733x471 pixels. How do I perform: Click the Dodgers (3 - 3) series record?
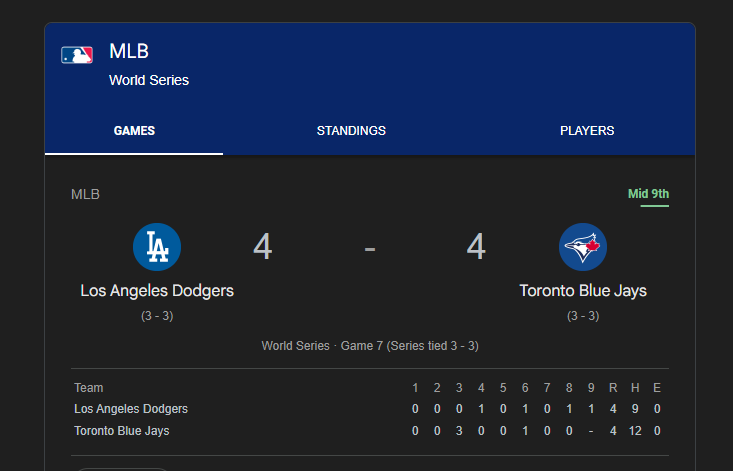157,316
